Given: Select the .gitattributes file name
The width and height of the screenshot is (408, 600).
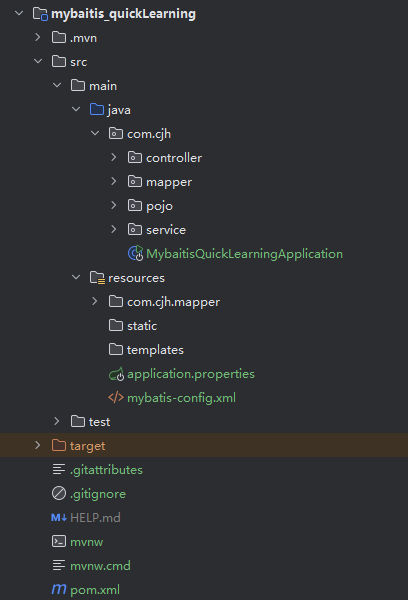Looking at the screenshot, I should coord(106,470).
